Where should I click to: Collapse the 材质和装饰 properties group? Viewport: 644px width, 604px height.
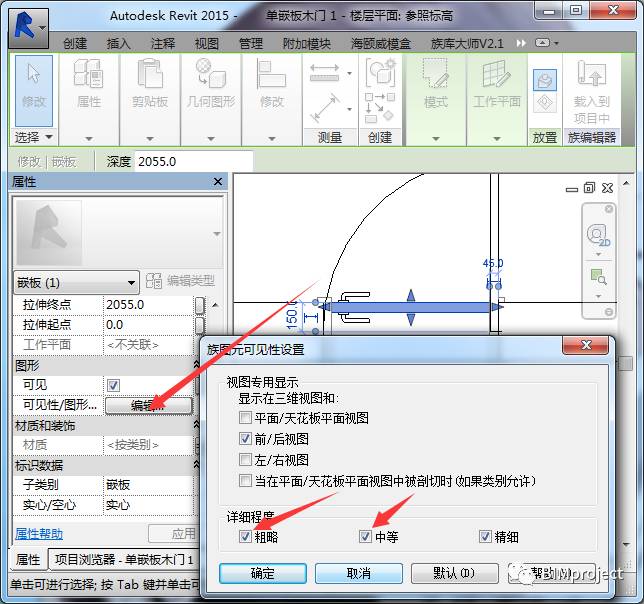[196, 425]
